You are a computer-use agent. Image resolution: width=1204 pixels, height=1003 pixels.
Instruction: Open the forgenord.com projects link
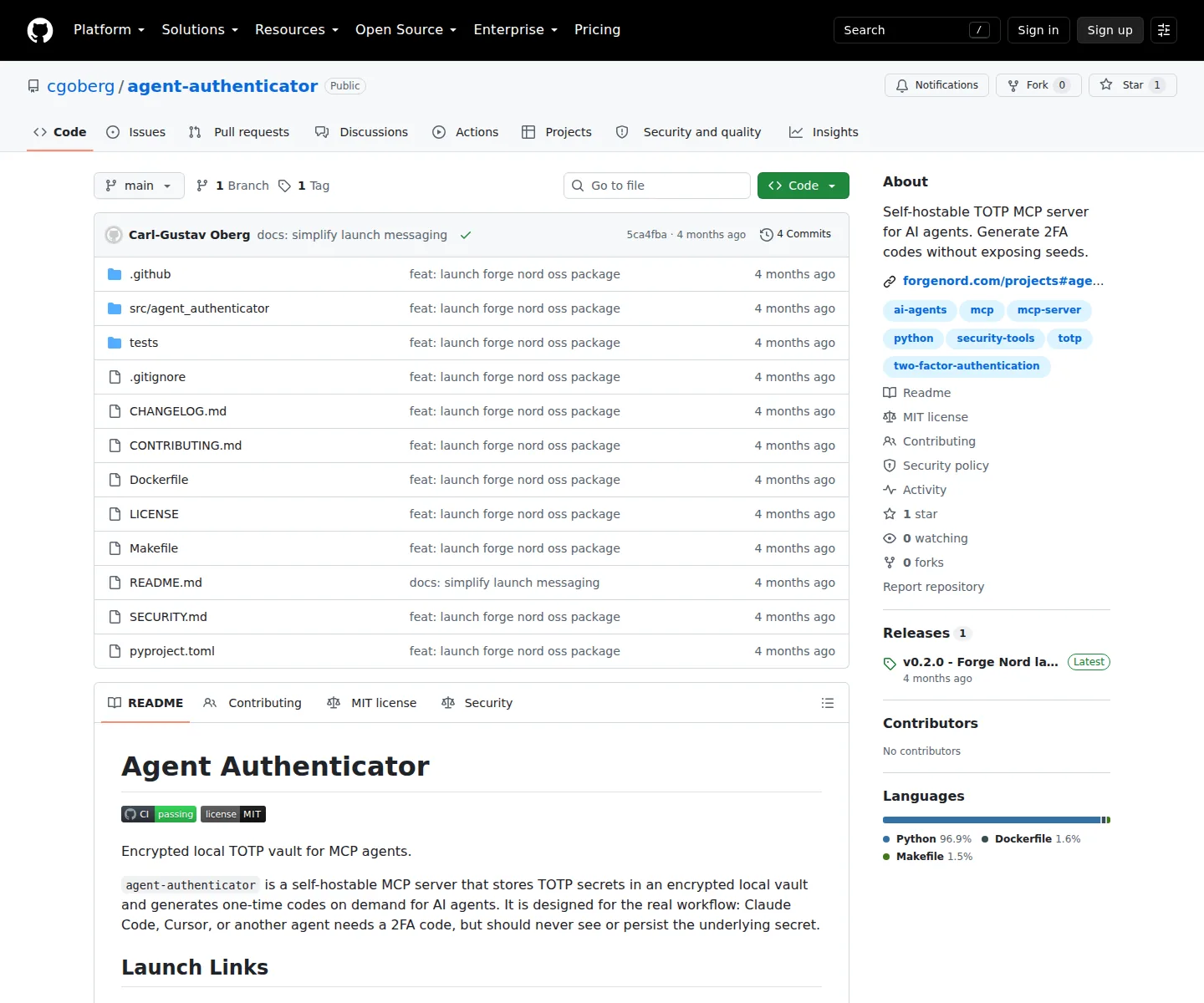1003,282
